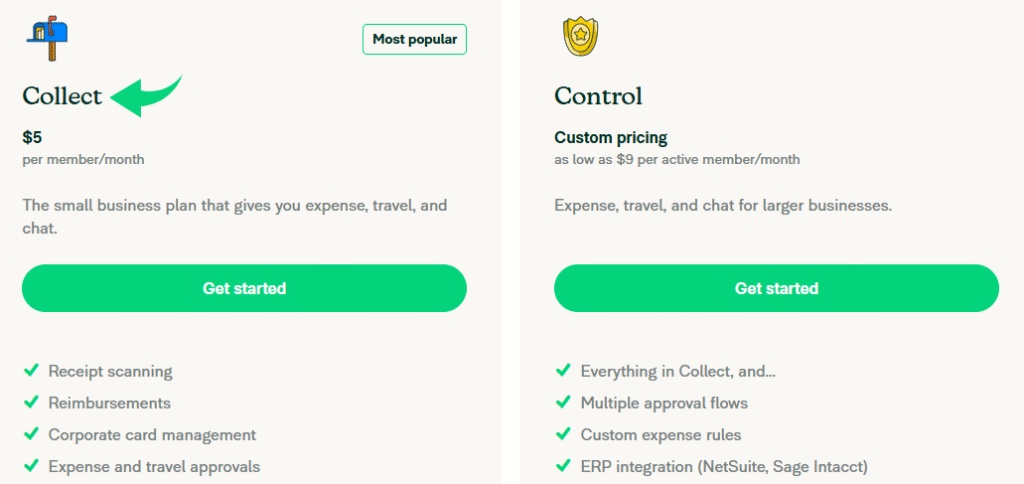Click the checkmark beside Everything in Collect

563,371
